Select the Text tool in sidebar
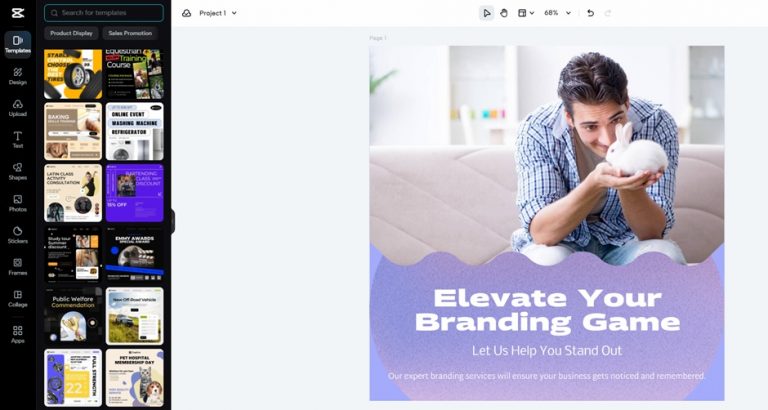This screenshot has height=410, width=768. (x=18, y=140)
